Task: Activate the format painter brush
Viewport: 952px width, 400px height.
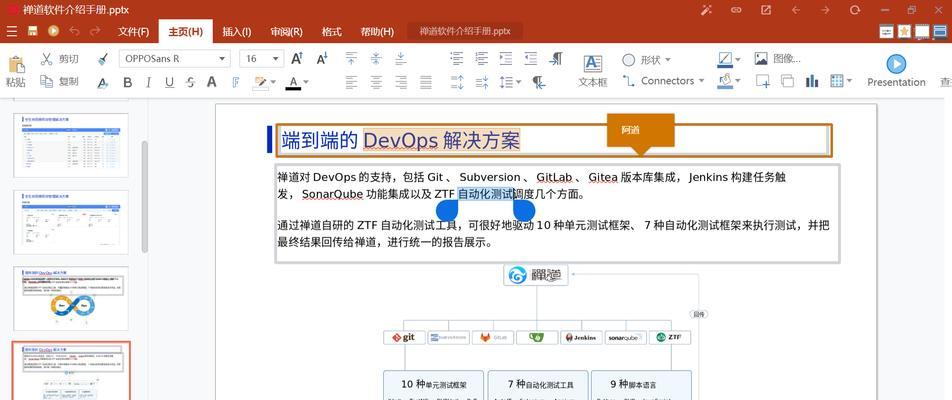Action: pos(103,59)
